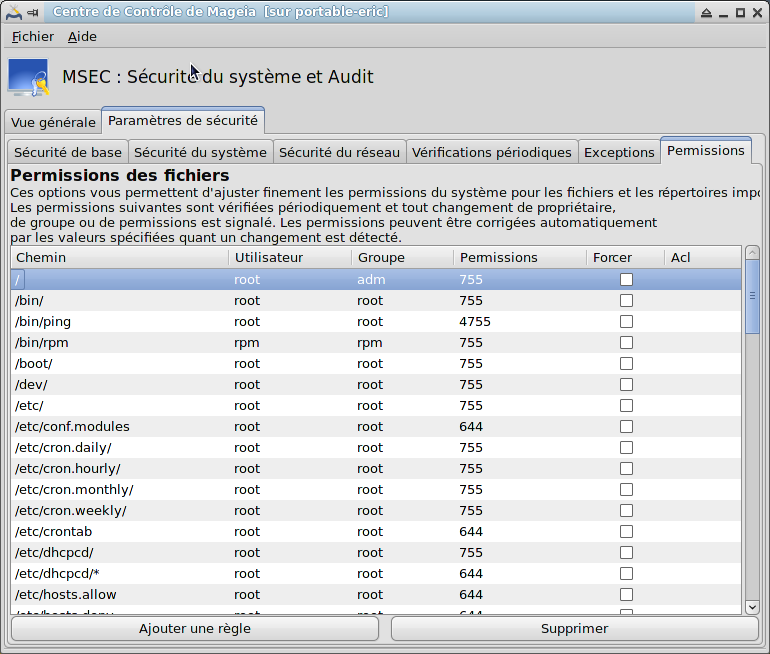Click the Mageia window menu icon in title bar

coord(13,12)
